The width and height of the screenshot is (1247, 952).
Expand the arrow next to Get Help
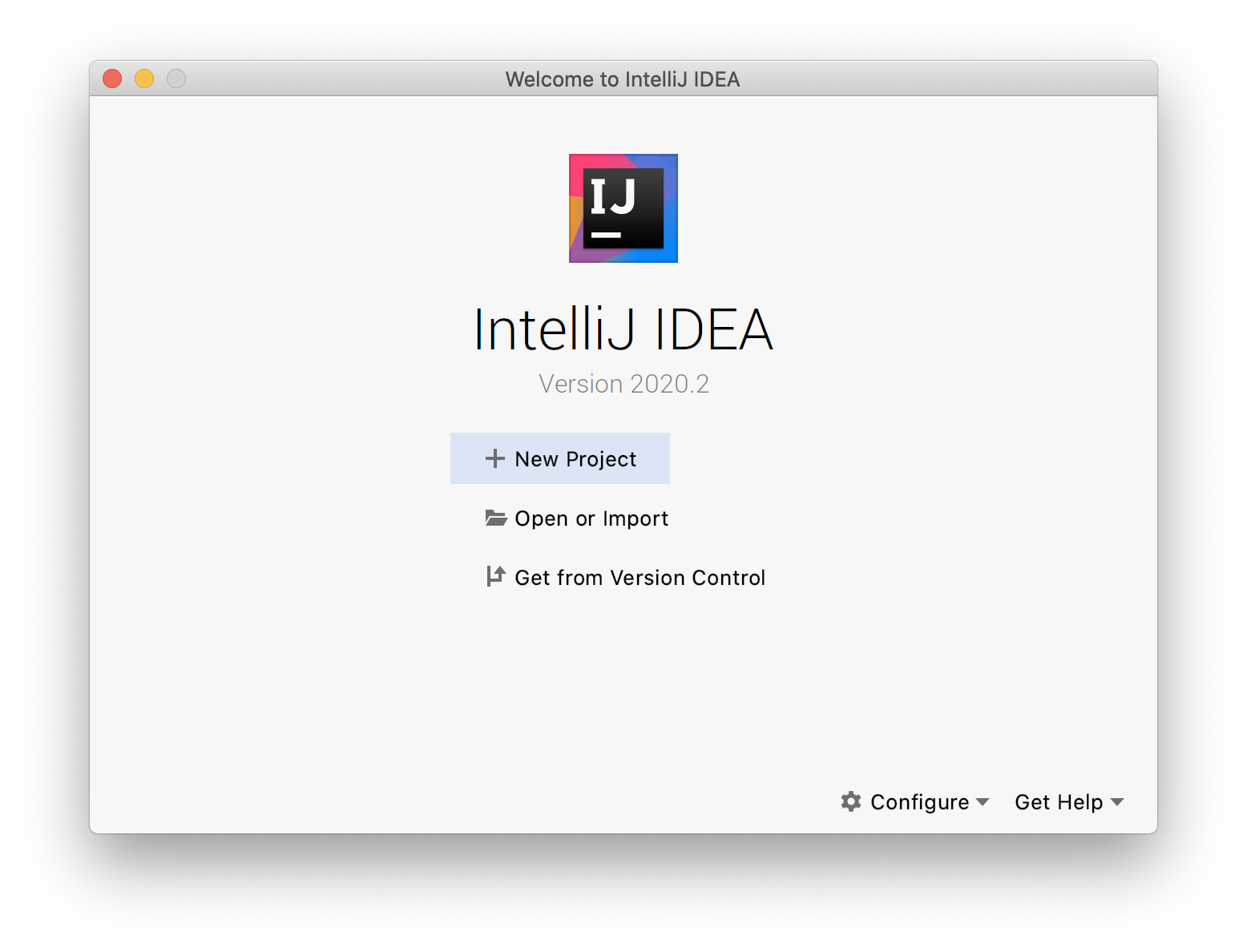pyautogui.click(x=1117, y=802)
